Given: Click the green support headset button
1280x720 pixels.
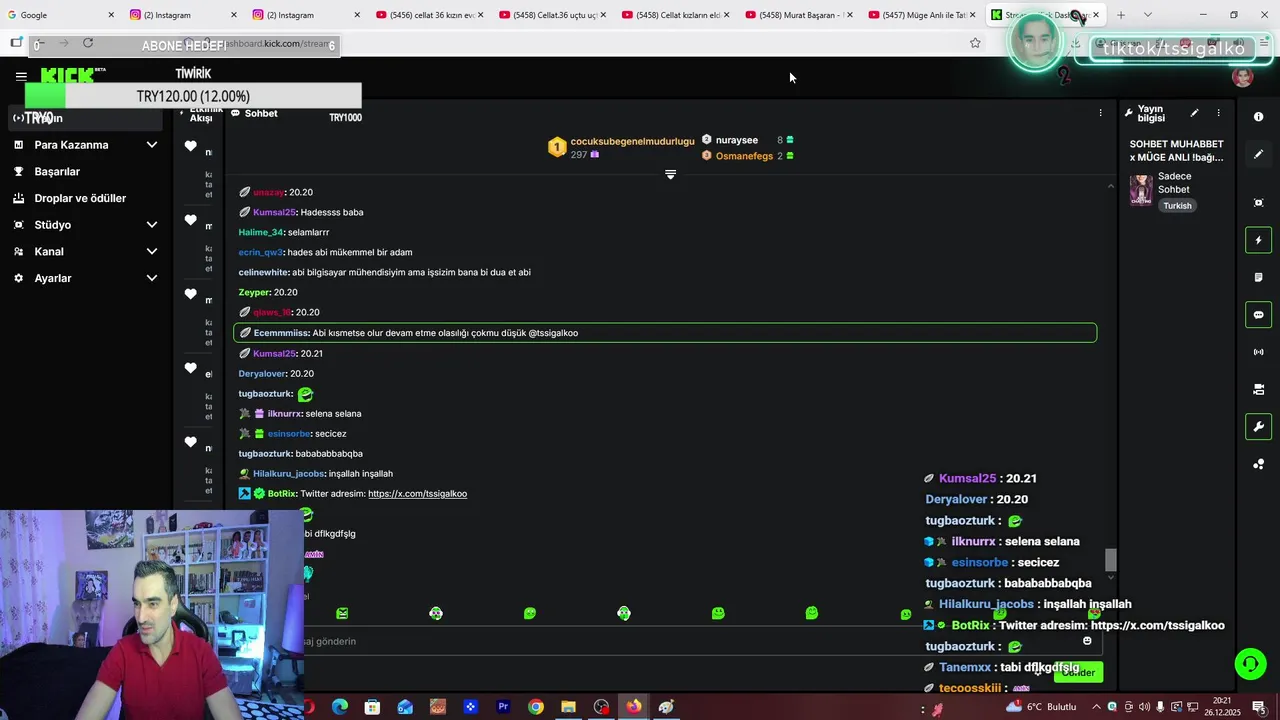Looking at the screenshot, I should click(x=1249, y=663).
